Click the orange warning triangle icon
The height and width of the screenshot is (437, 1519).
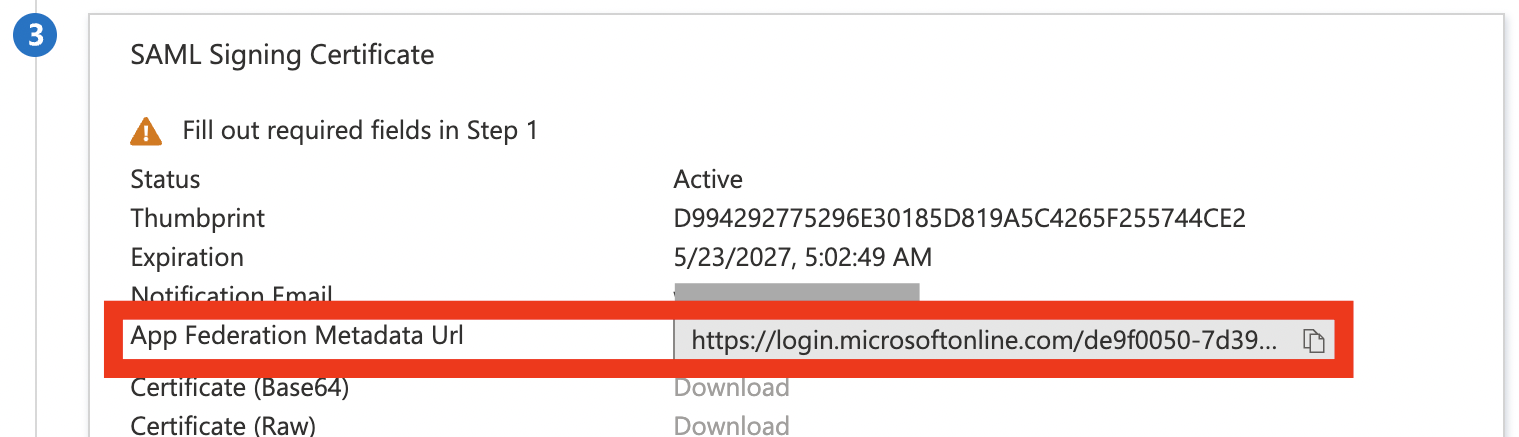coord(146,131)
